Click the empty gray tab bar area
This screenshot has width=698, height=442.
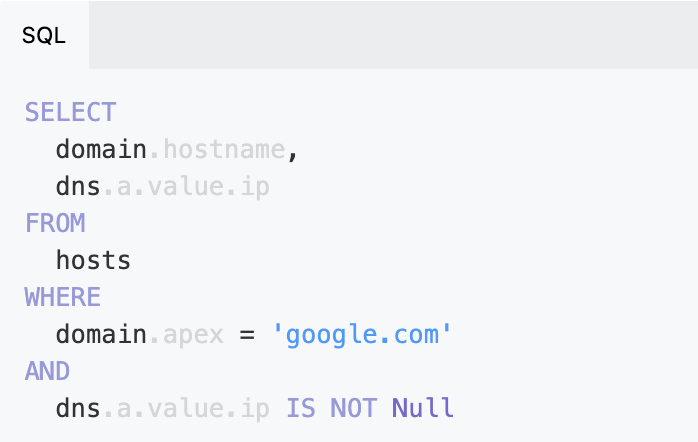coord(394,35)
